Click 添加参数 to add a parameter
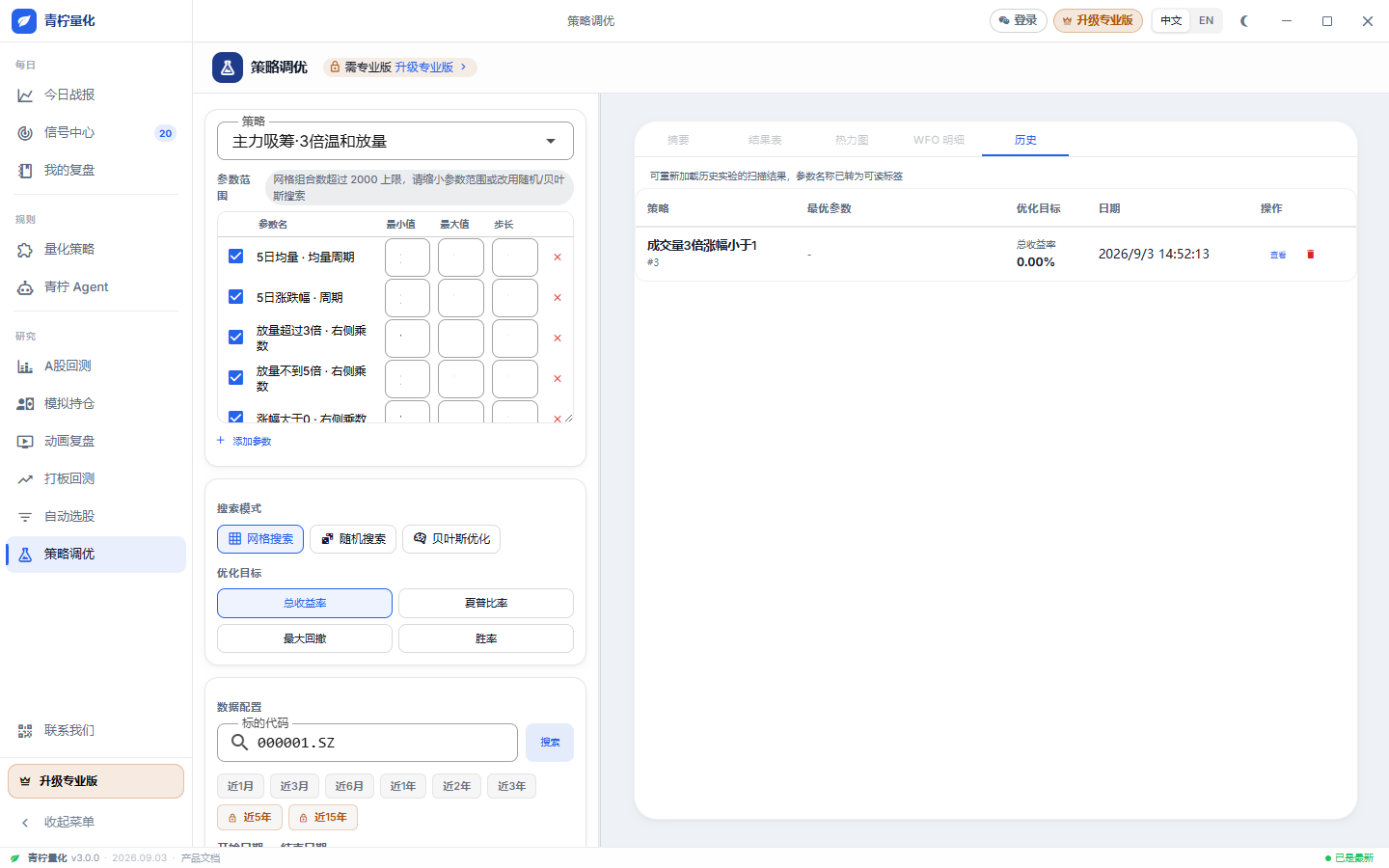1389x868 pixels. point(244,441)
